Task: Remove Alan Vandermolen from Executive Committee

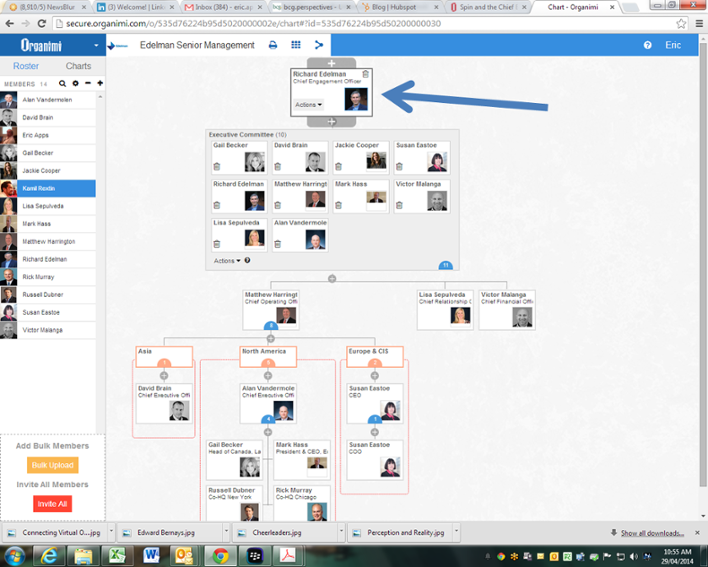Action: 278,244
